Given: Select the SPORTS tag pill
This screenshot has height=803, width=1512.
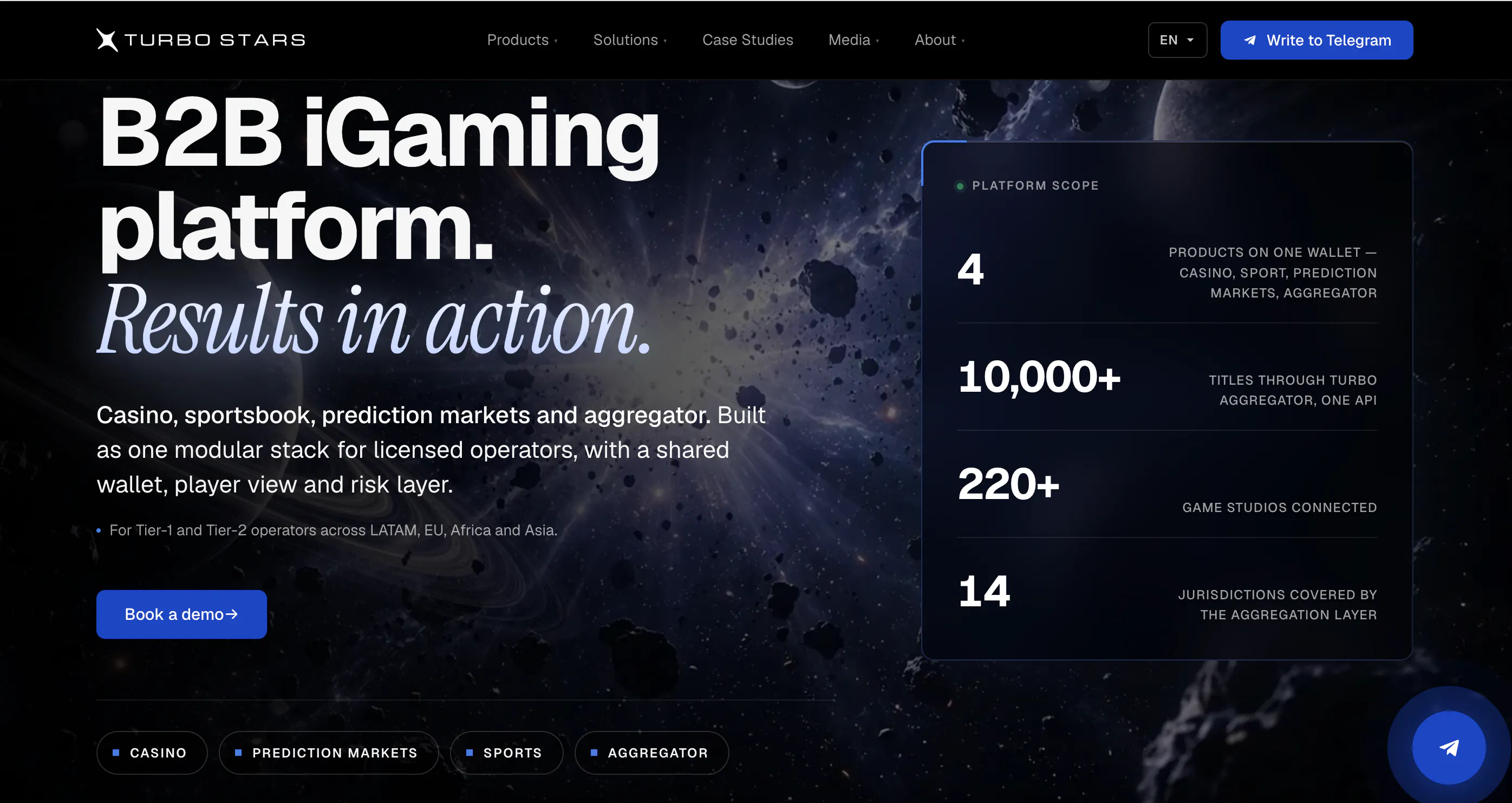Looking at the screenshot, I should click(506, 753).
